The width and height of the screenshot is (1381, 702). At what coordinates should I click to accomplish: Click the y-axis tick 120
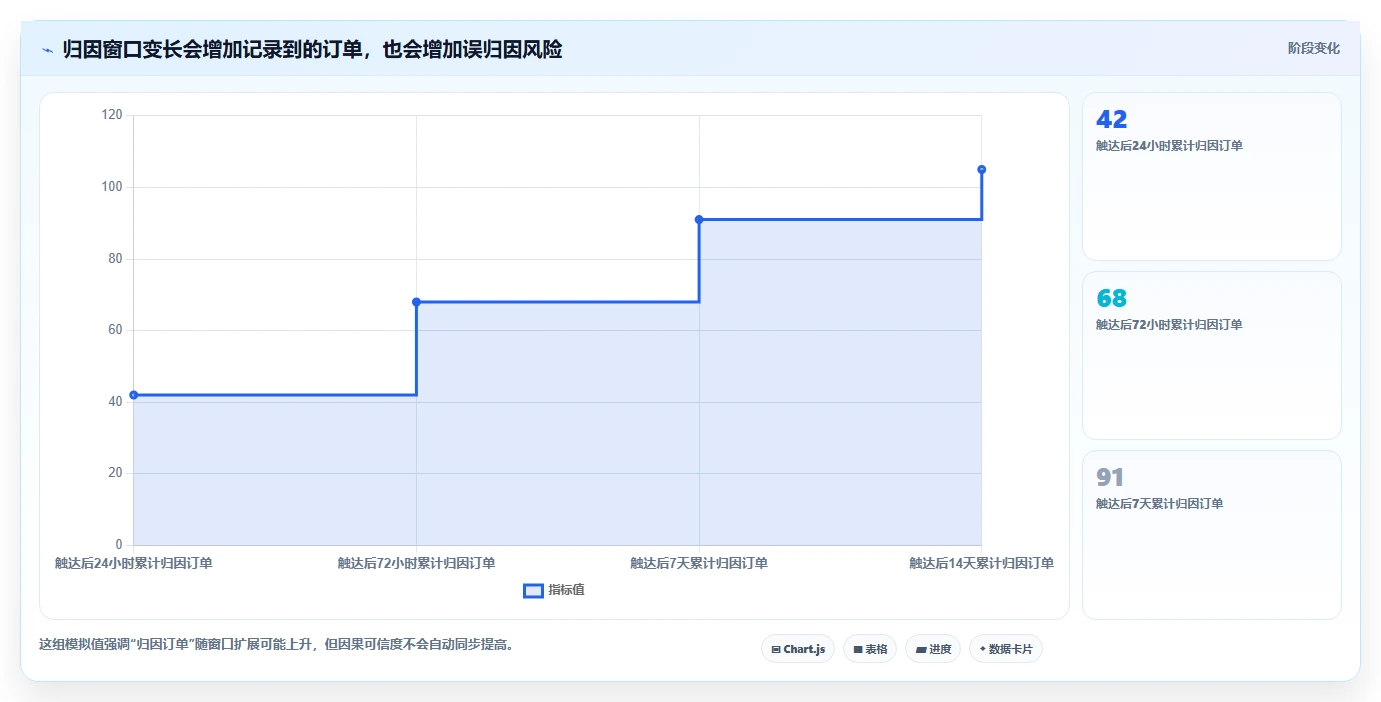tap(112, 115)
